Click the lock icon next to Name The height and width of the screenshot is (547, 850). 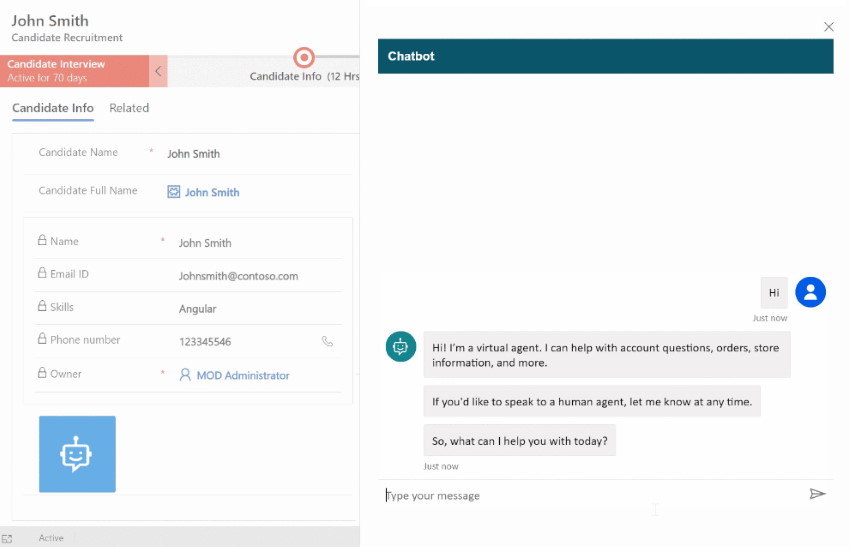point(42,240)
